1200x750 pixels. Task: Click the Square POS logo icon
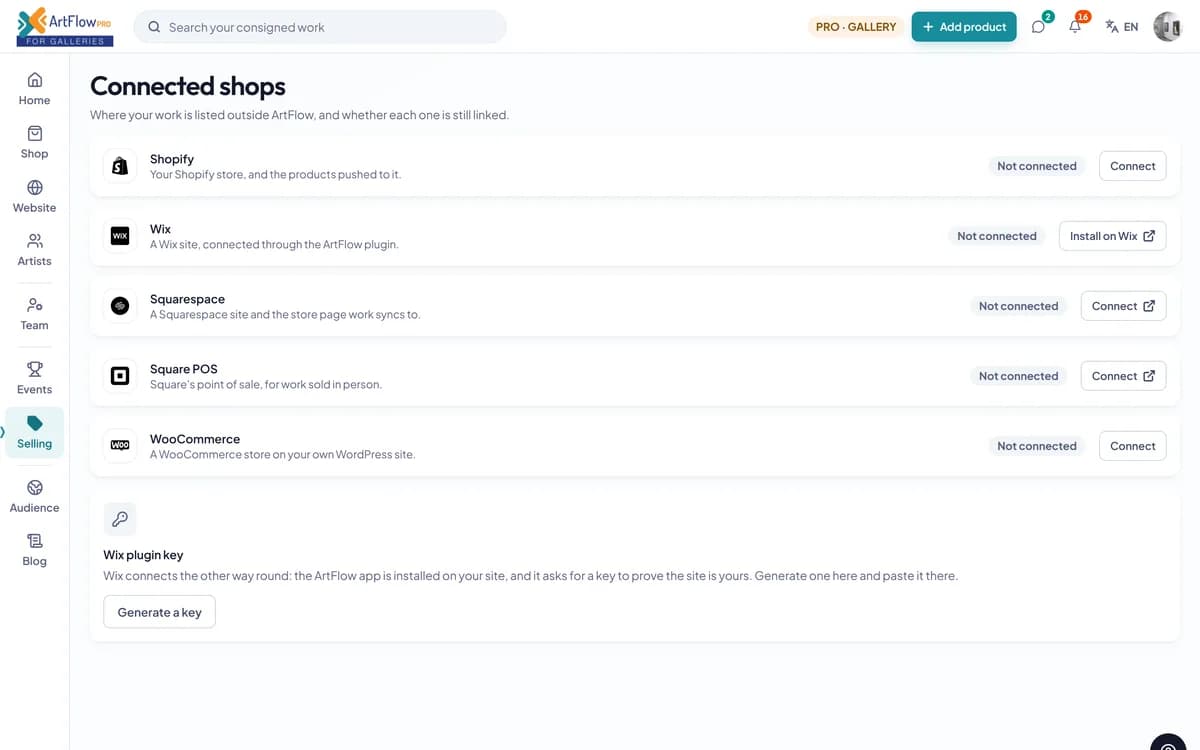(x=120, y=376)
